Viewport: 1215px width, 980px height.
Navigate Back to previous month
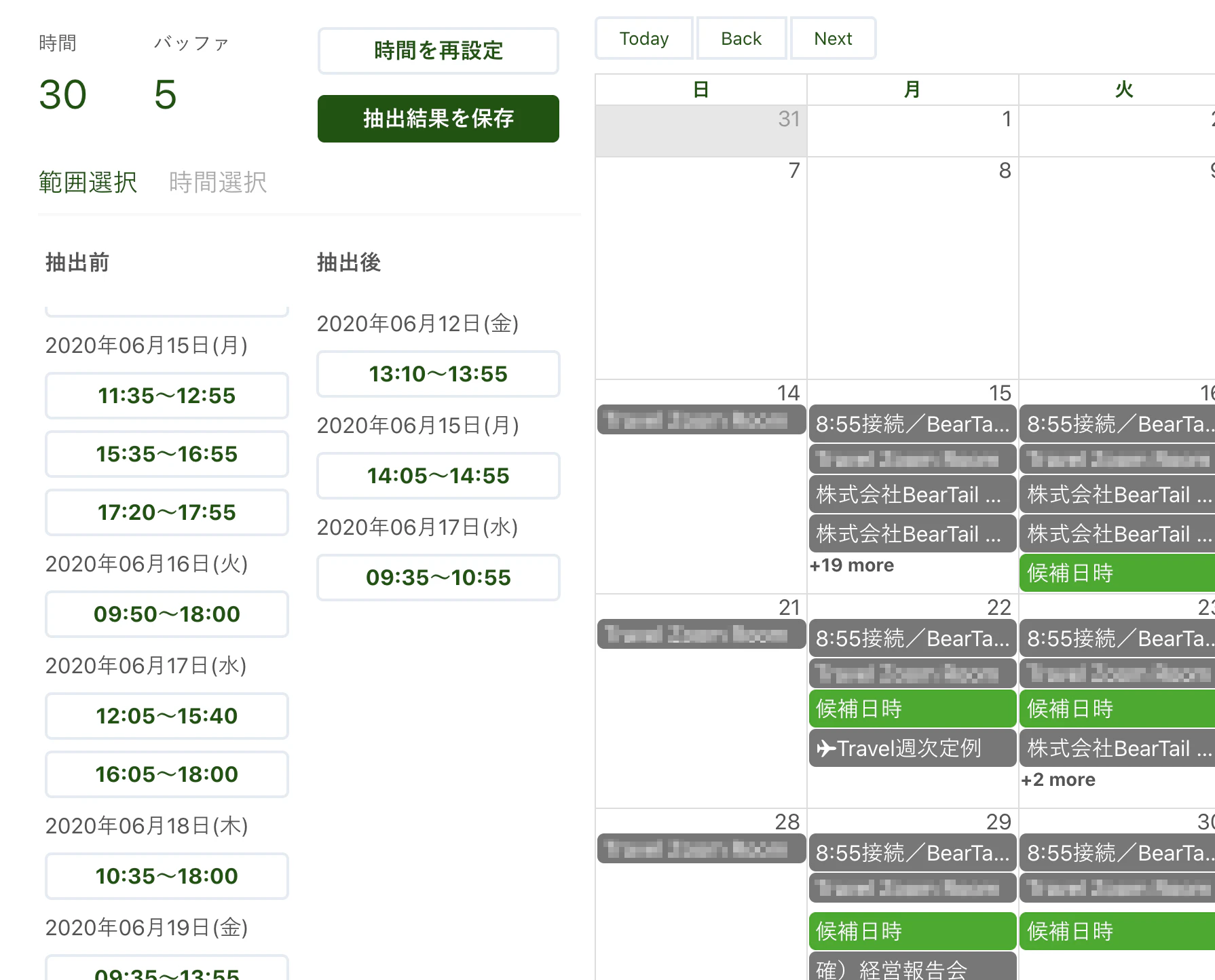[x=741, y=39]
